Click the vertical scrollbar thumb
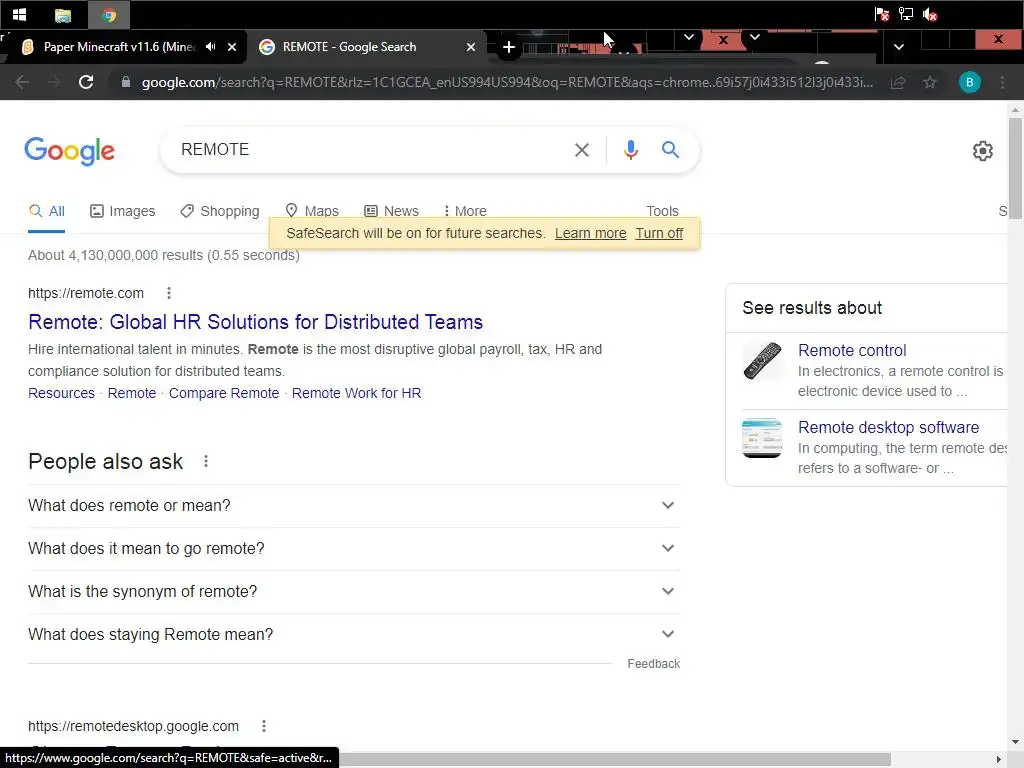1024x768 pixels. pyautogui.click(x=1015, y=170)
